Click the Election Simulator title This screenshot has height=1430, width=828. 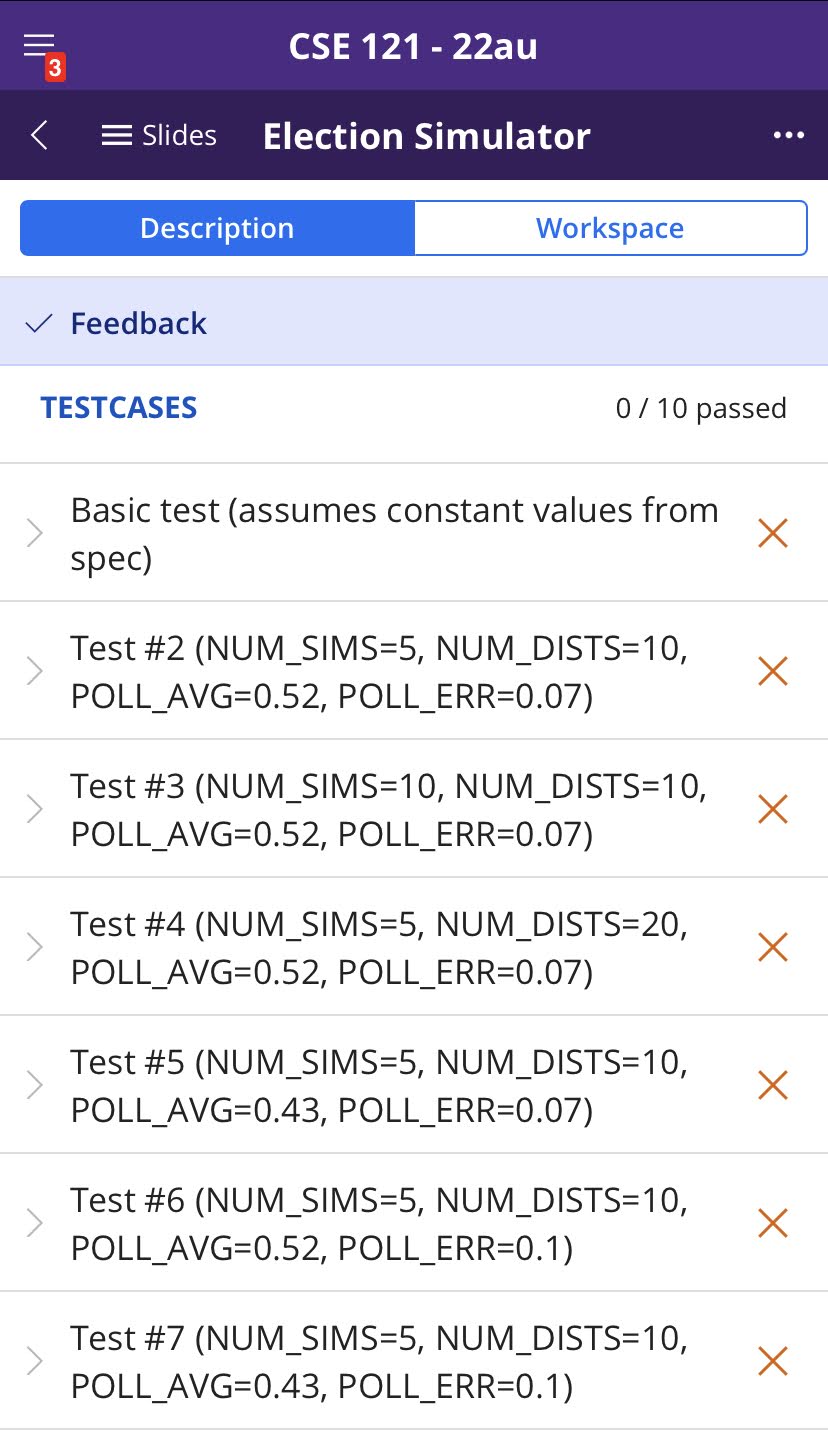point(426,136)
